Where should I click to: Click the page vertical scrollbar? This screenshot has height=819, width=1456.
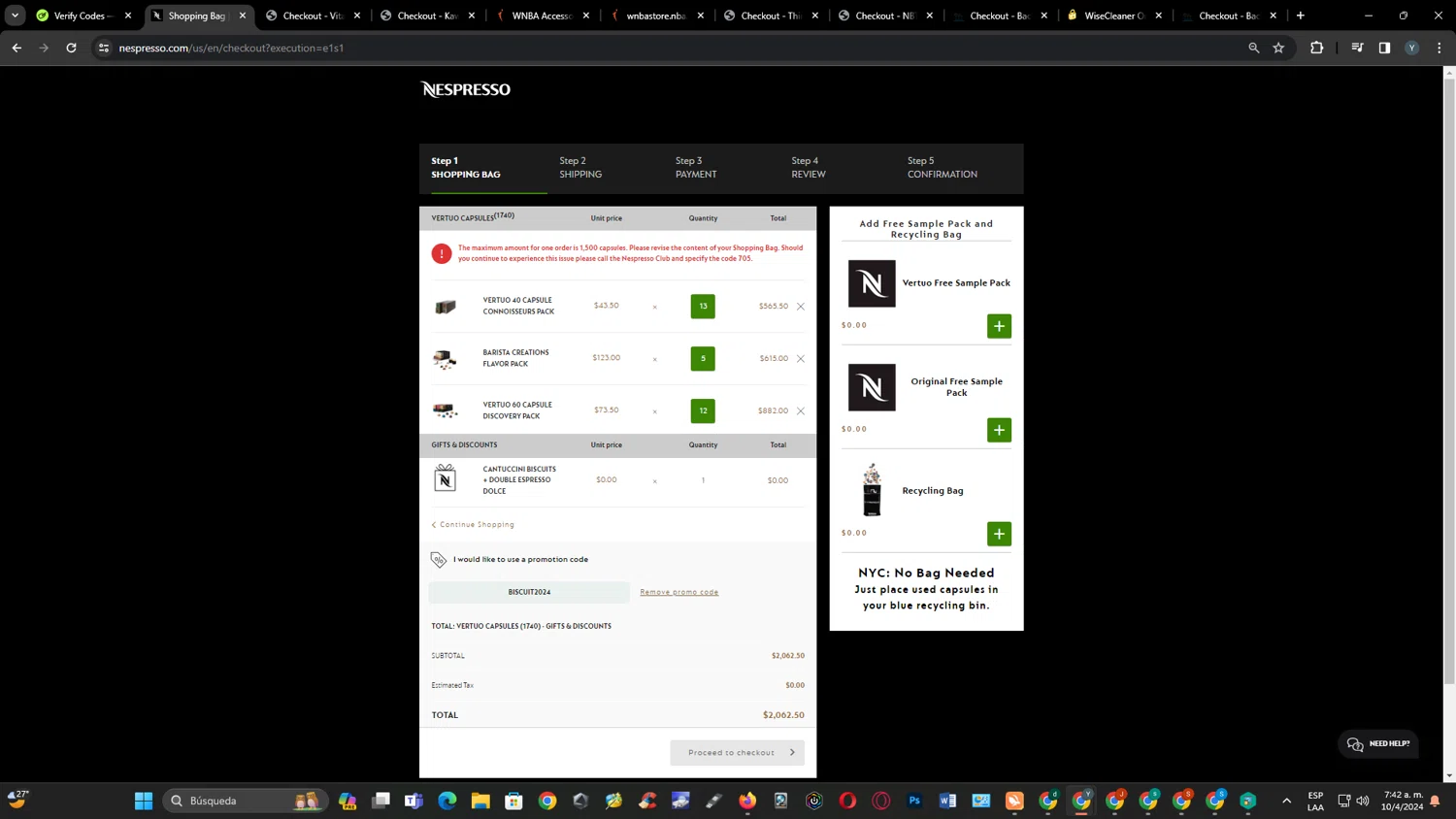click(x=1449, y=382)
